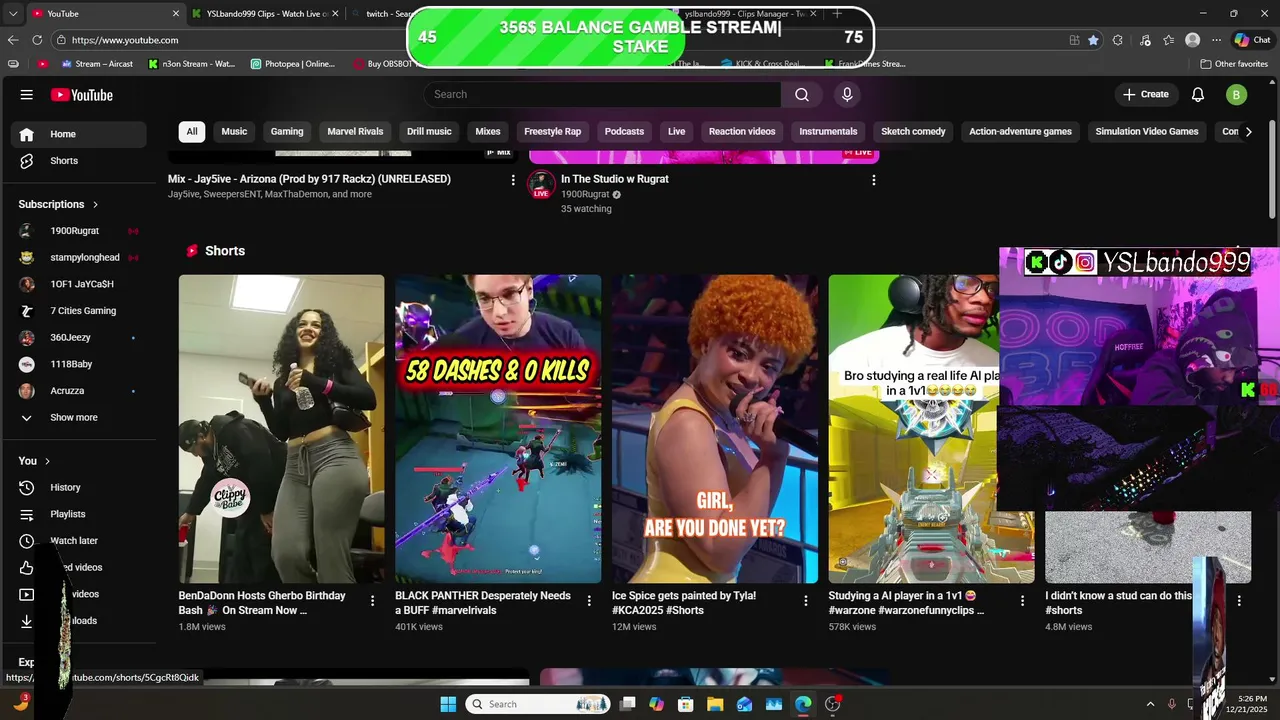Select the Marvel Rivals chip

pos(355,131)
